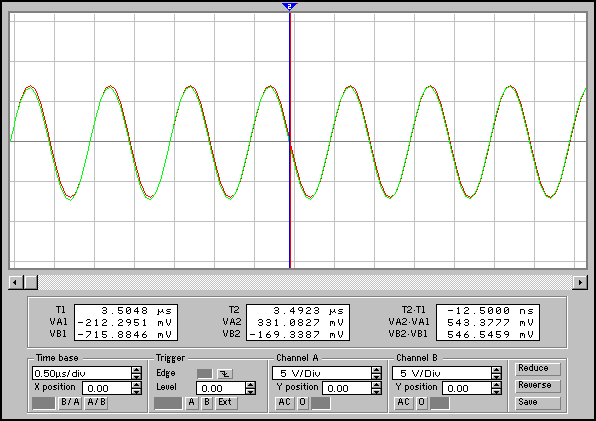596x421 pixels.
Task: Click the VA2 reading 331.0827 mV
Action: pos(301,323)
